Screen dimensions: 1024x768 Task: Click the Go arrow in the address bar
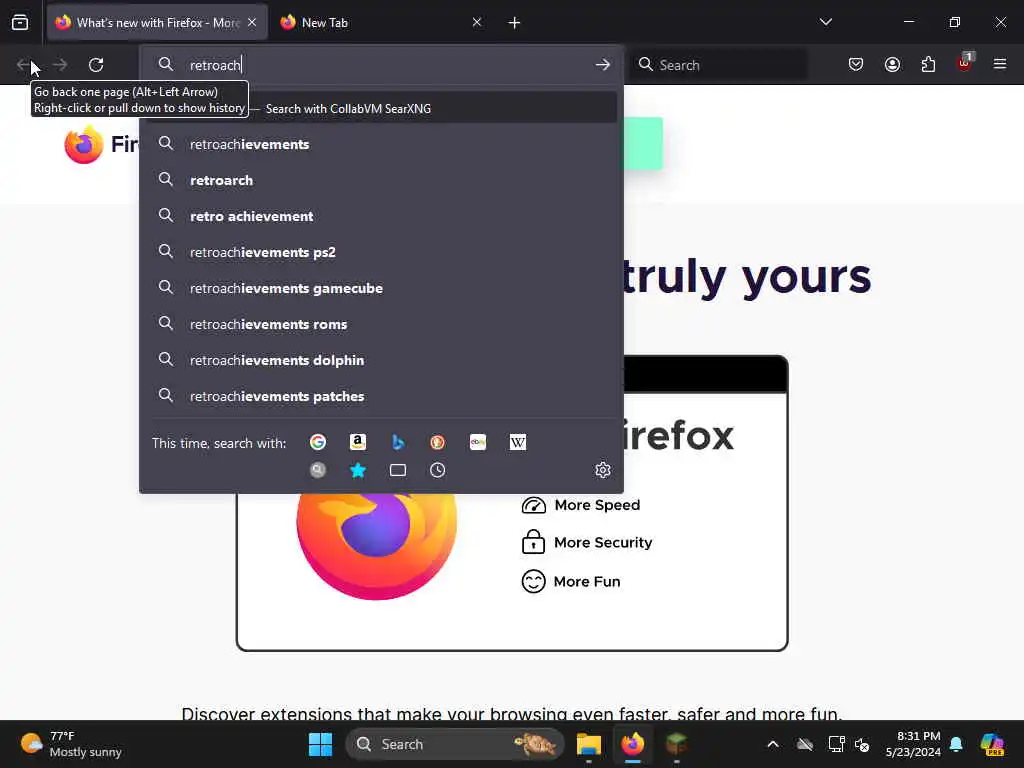pos(603,65)
